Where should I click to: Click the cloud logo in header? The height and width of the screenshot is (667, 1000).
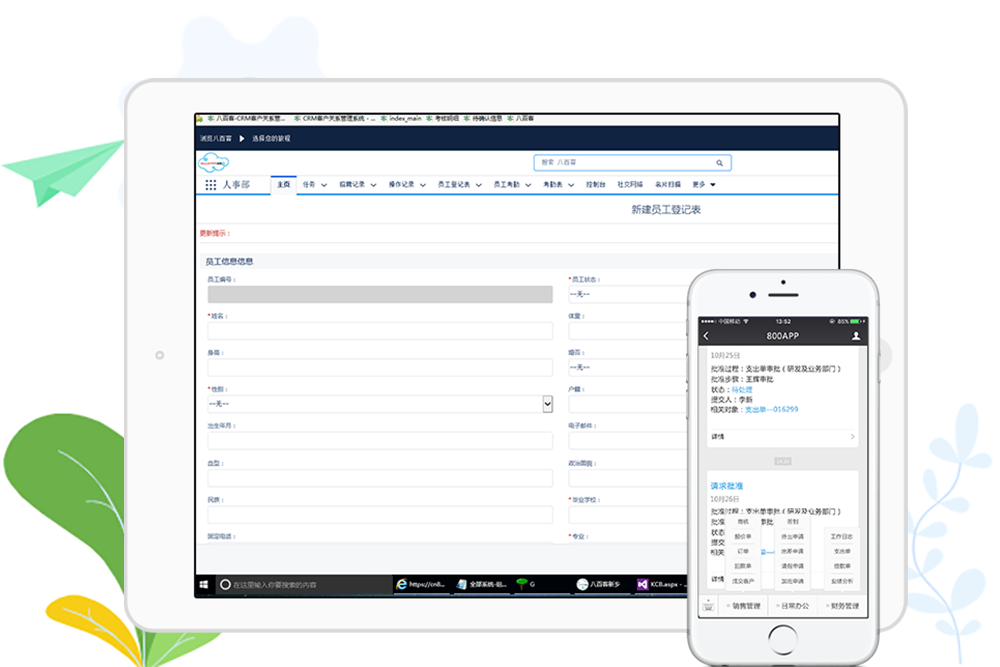[214, 163]
